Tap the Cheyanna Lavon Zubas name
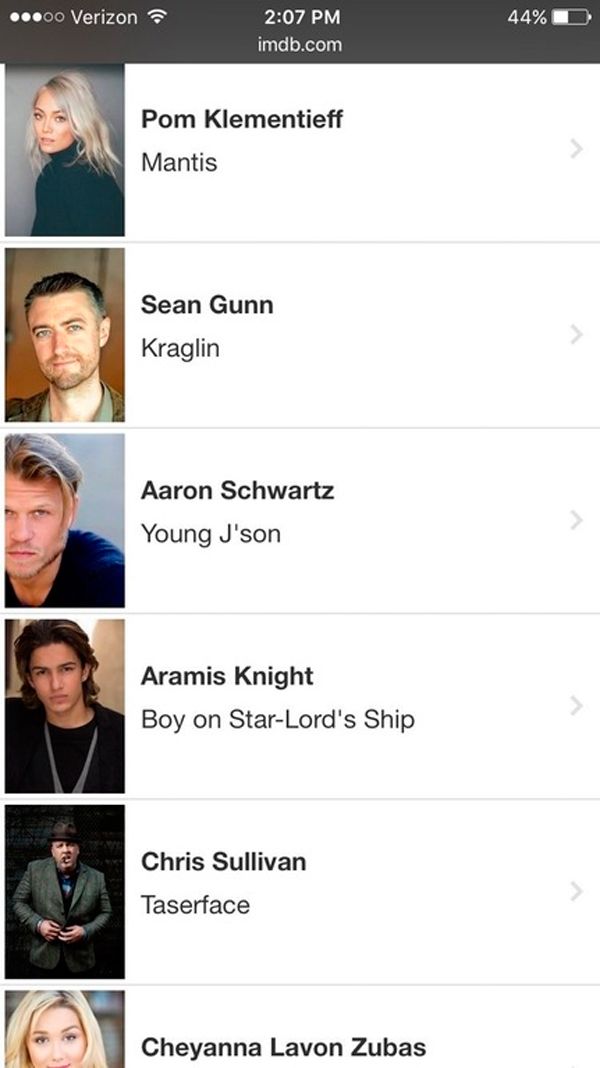This screenshot has width=600, height=1068. [283, 1047]
